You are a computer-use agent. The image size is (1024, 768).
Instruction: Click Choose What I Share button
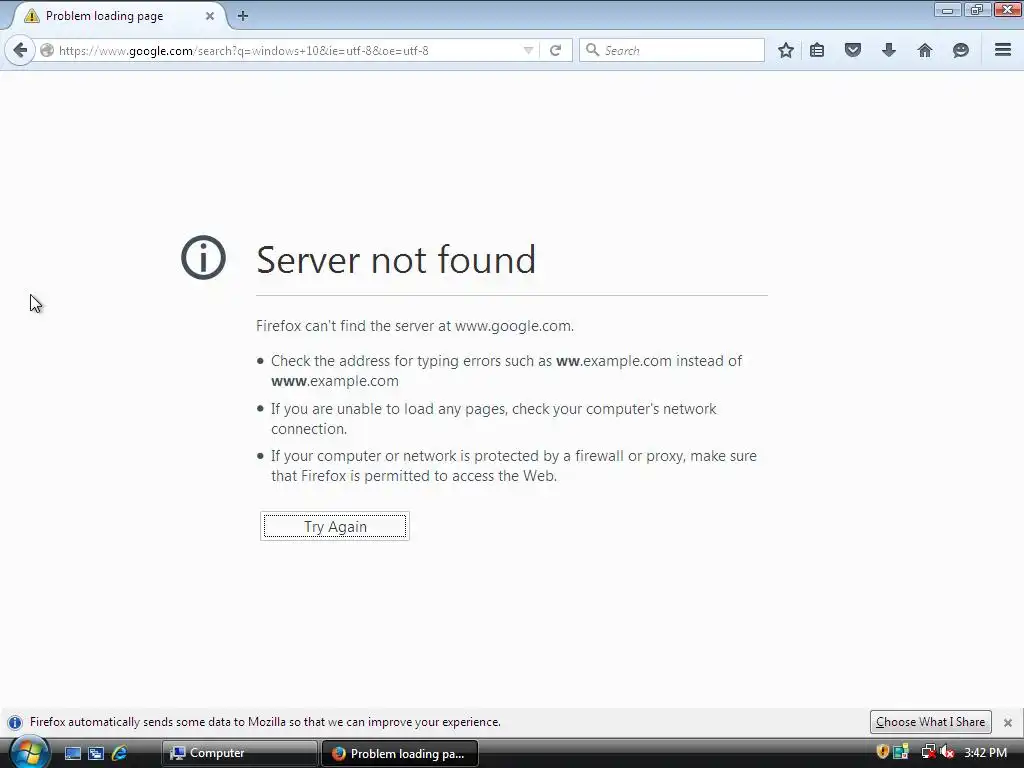click(931, 722)
